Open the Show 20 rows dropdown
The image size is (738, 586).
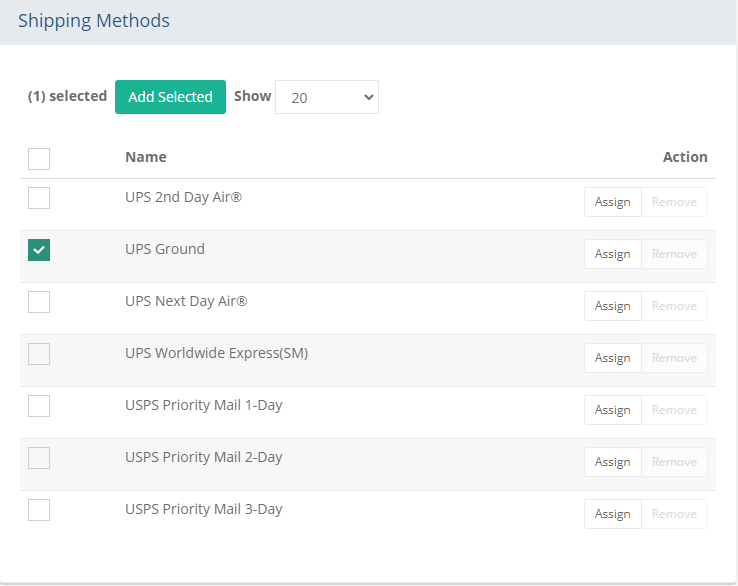pos(327,97)
